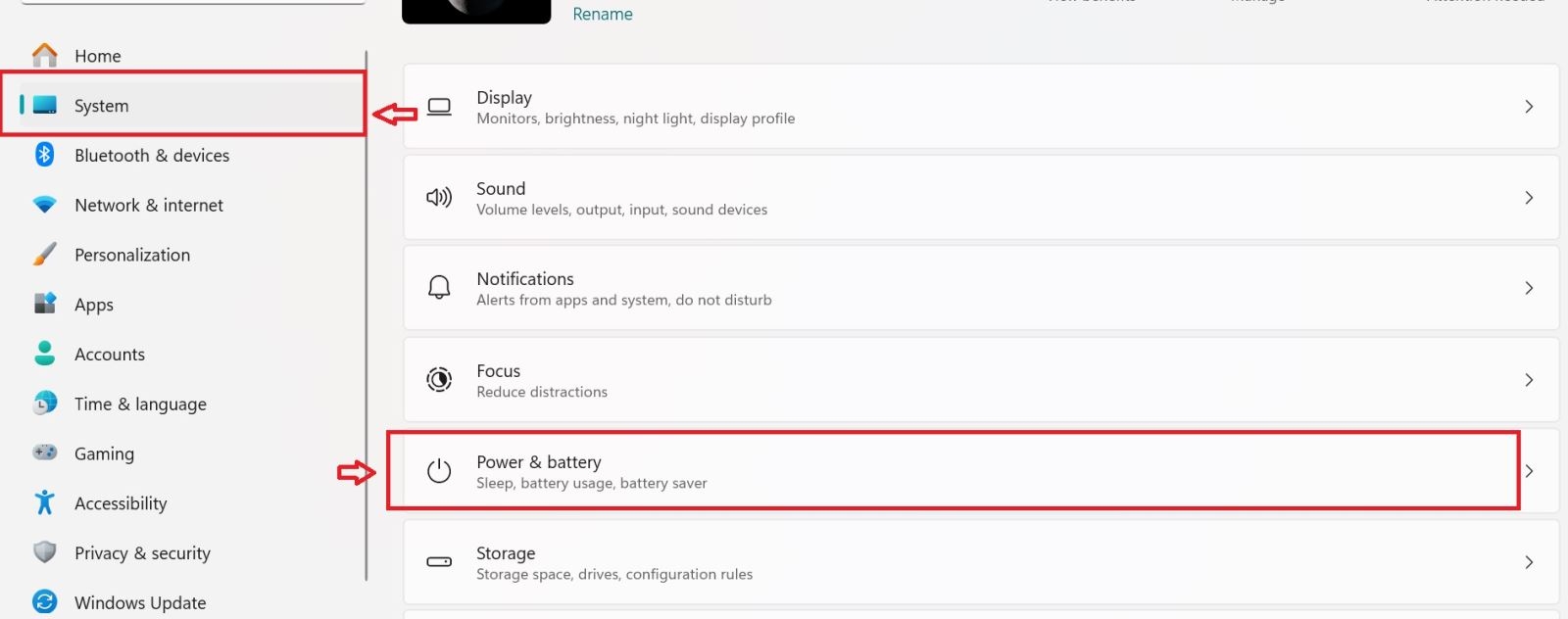Expand the Storage row chevron
Image resolution: width=1568 pixels, height=619 pixels.
1529,562
